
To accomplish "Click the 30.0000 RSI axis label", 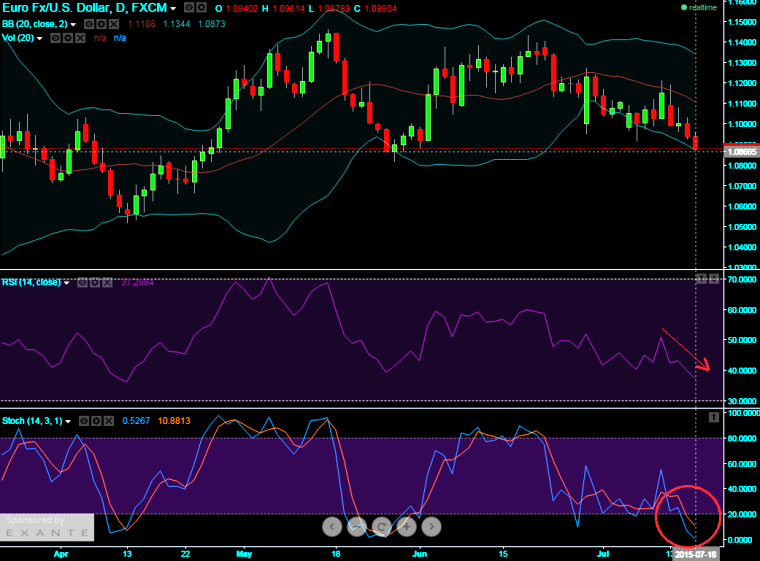I will pos(742,401).
